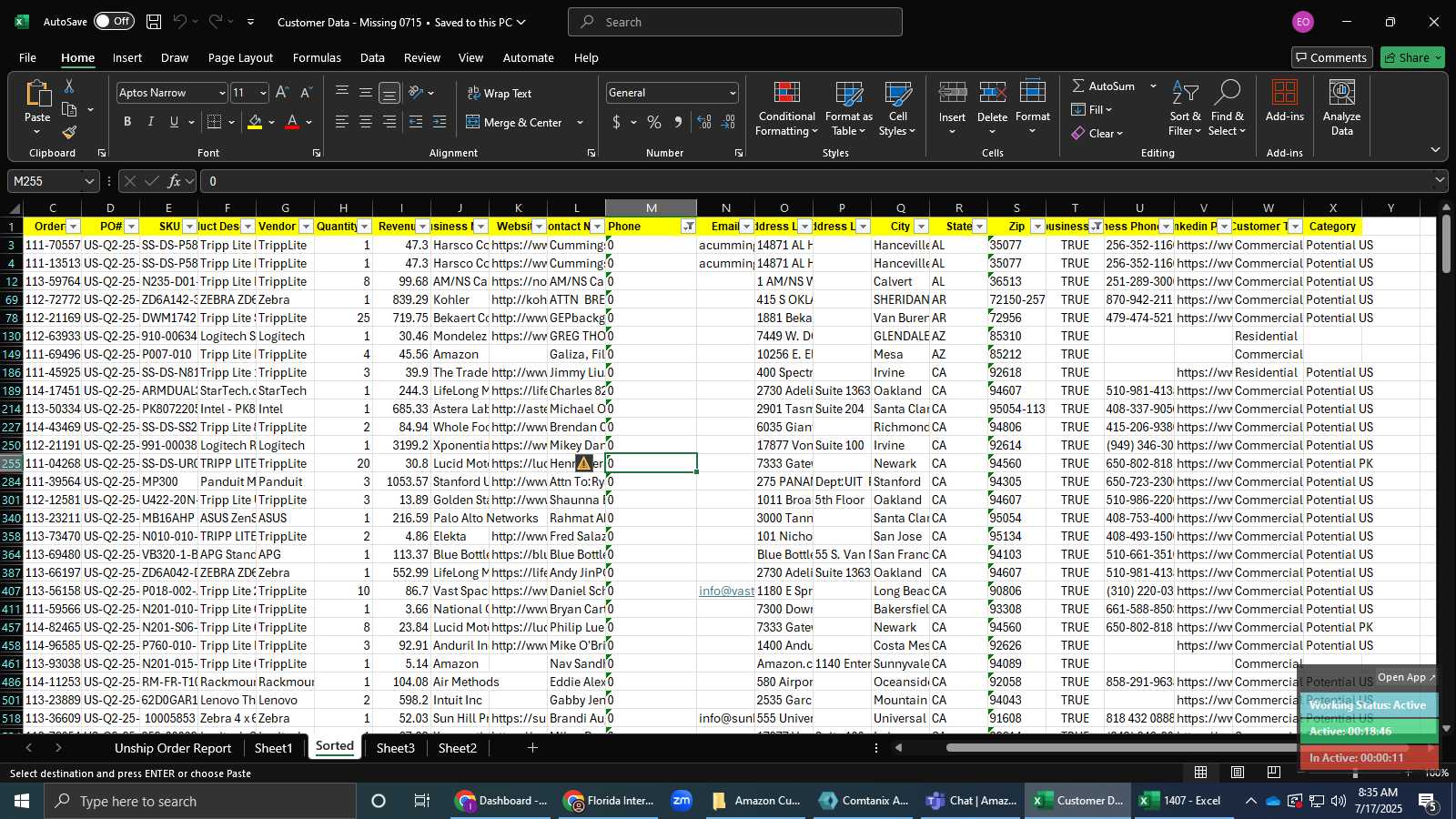
Task: Click Merge & Center button
Action: [515, 122]
